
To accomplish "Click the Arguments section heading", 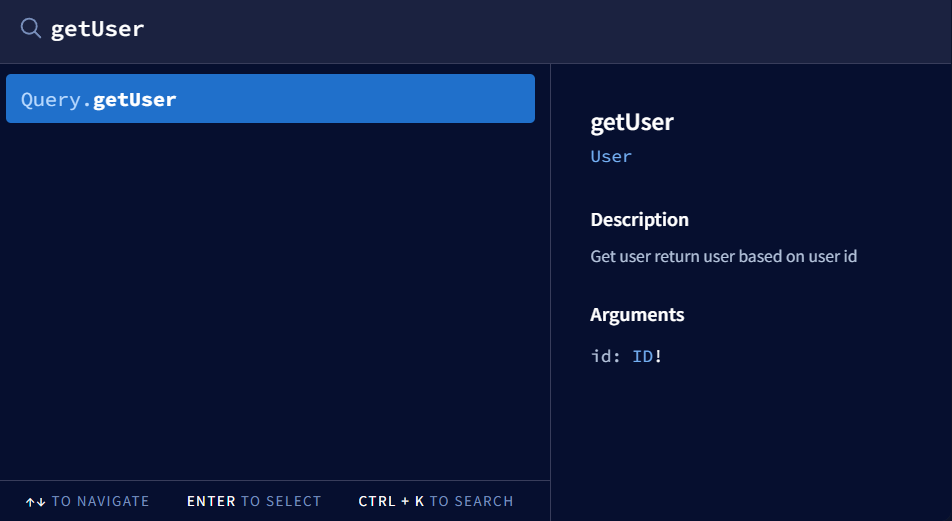I will [637, 315].
